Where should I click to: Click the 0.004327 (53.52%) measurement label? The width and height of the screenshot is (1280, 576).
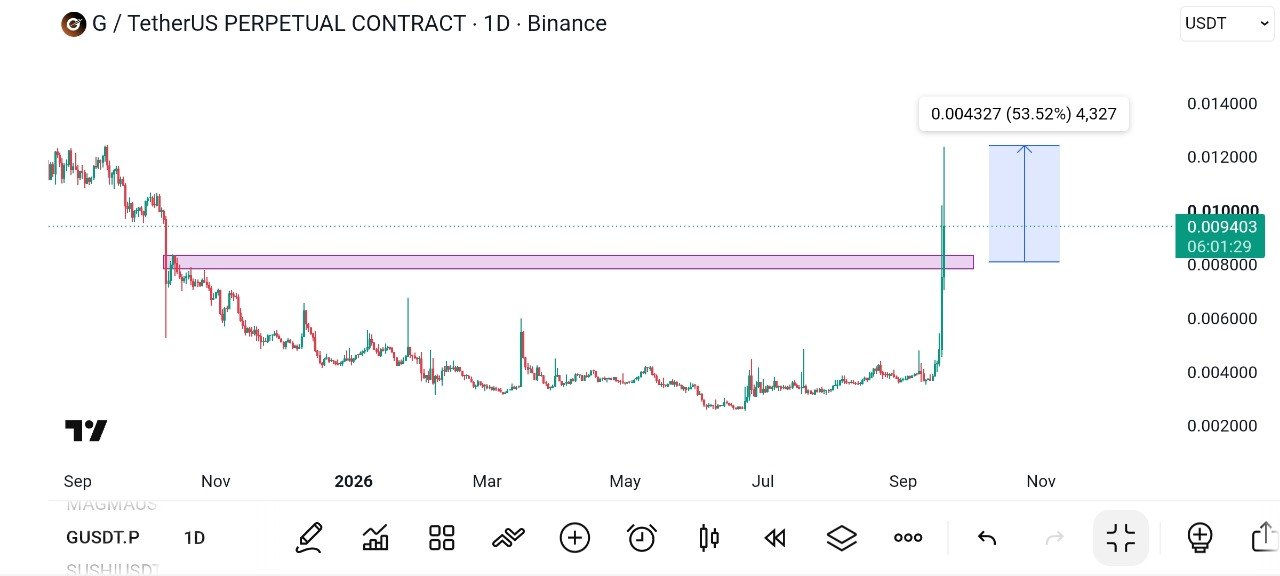coord(1024,114)
